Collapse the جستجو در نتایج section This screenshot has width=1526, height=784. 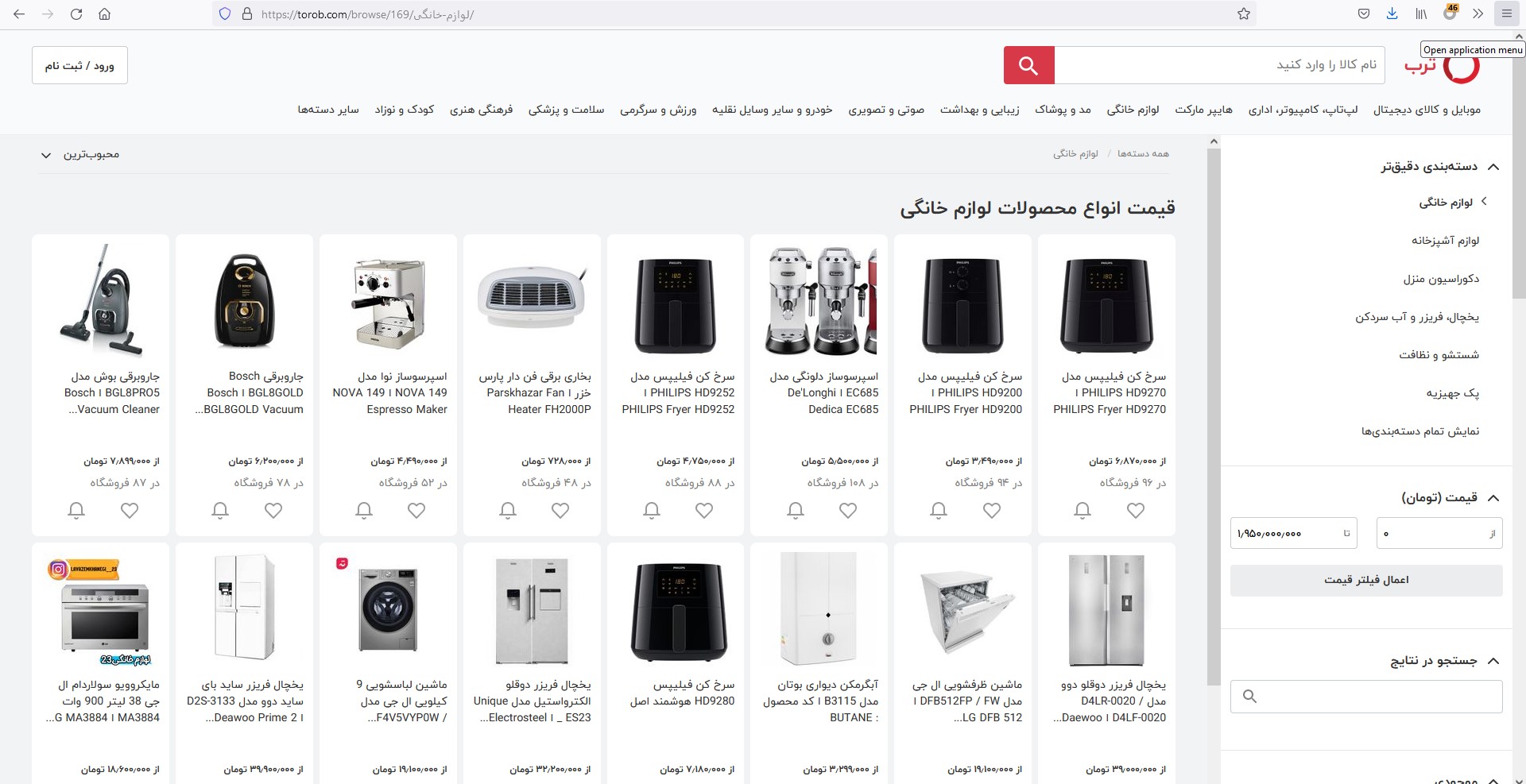pos(1493,661)
